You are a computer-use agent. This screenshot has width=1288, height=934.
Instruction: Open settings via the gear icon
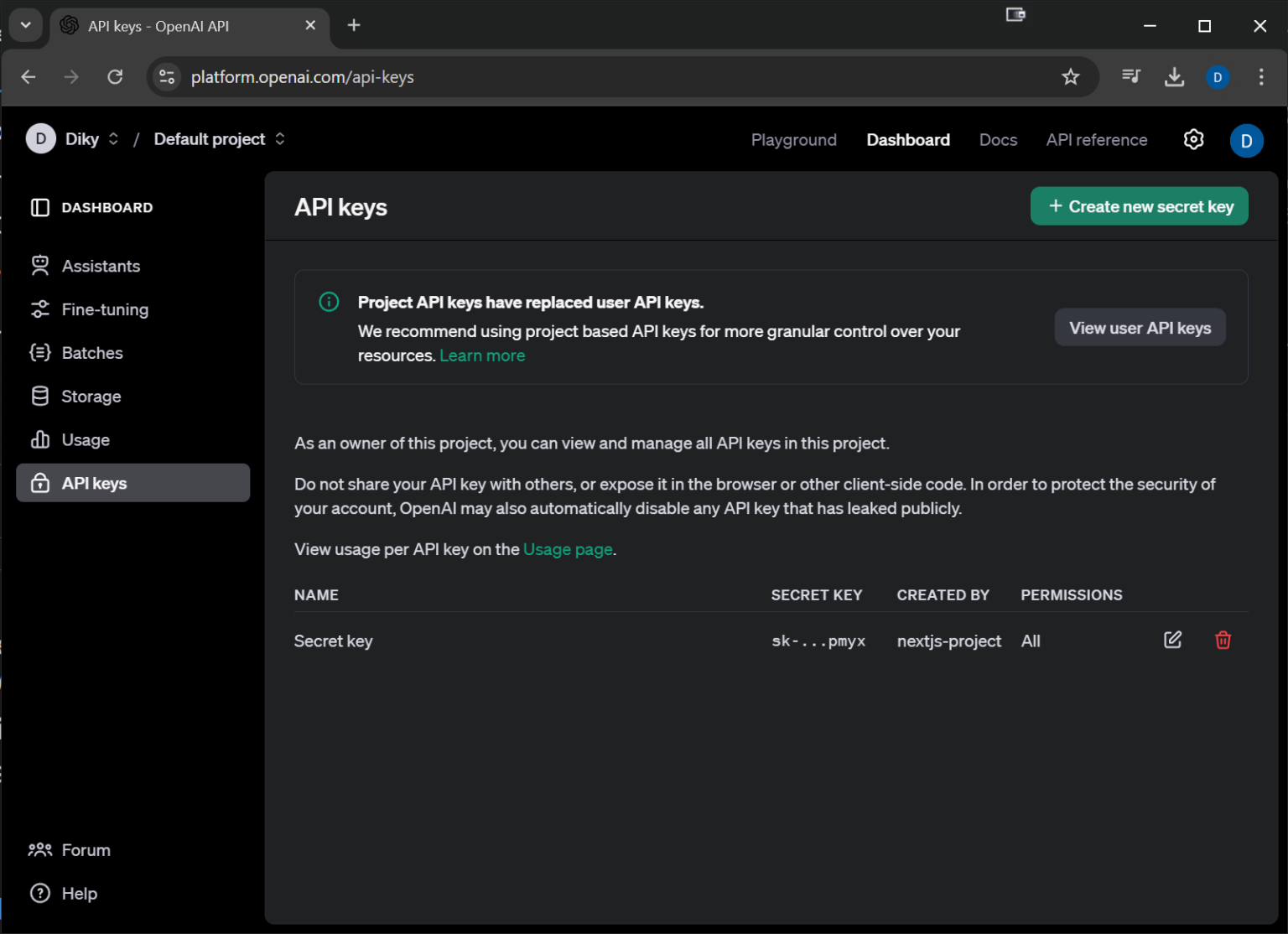tap(1193, 139)
